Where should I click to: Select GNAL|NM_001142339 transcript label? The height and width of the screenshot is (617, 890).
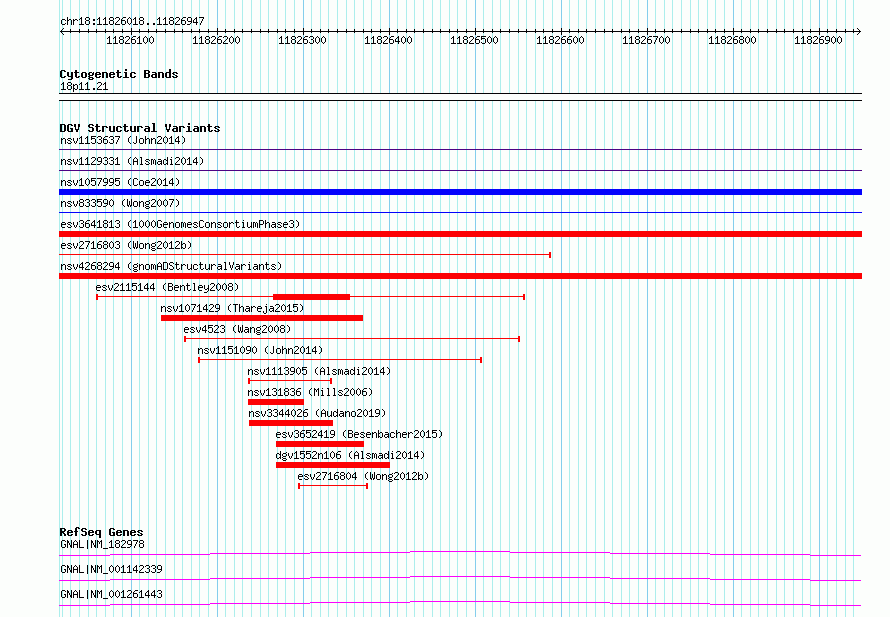click(x=111, y=569)
